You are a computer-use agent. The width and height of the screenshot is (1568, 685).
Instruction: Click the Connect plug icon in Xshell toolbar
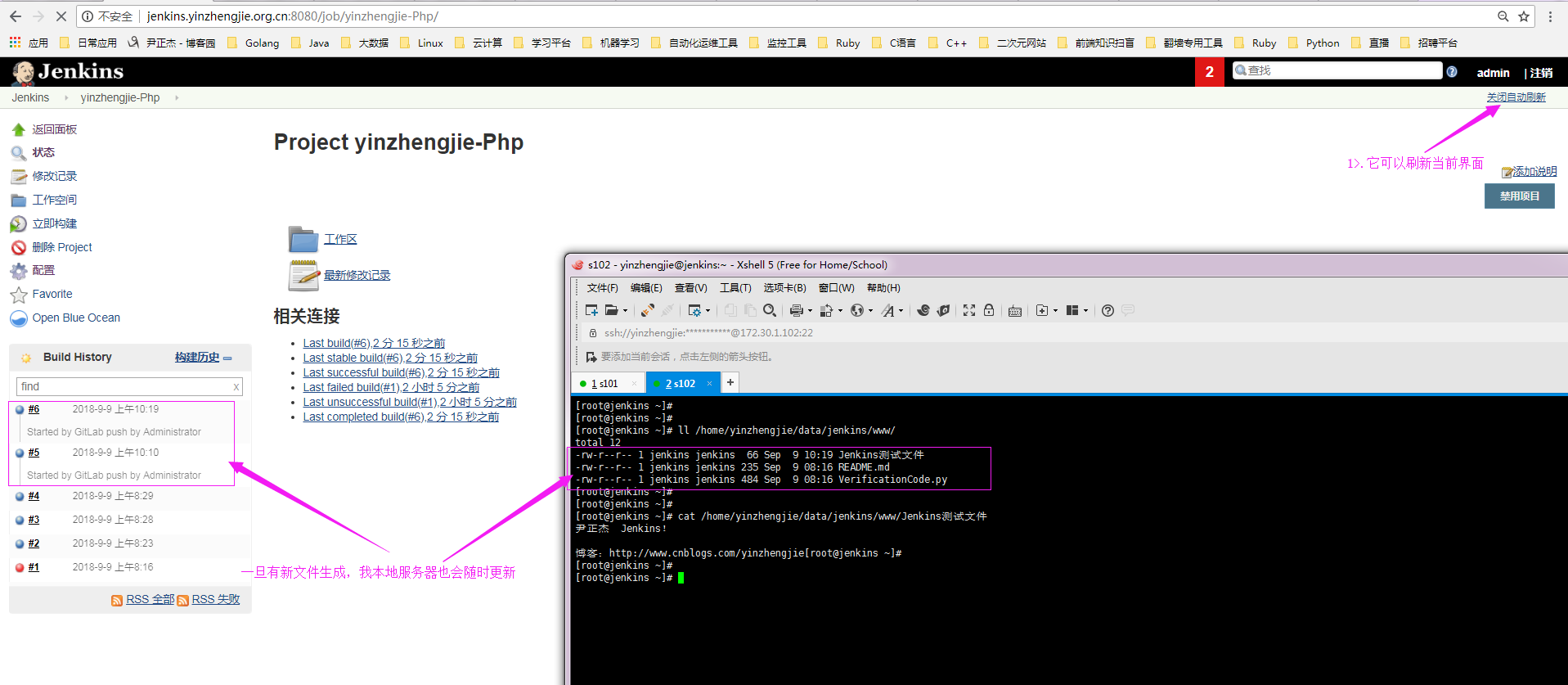point(647,310)
